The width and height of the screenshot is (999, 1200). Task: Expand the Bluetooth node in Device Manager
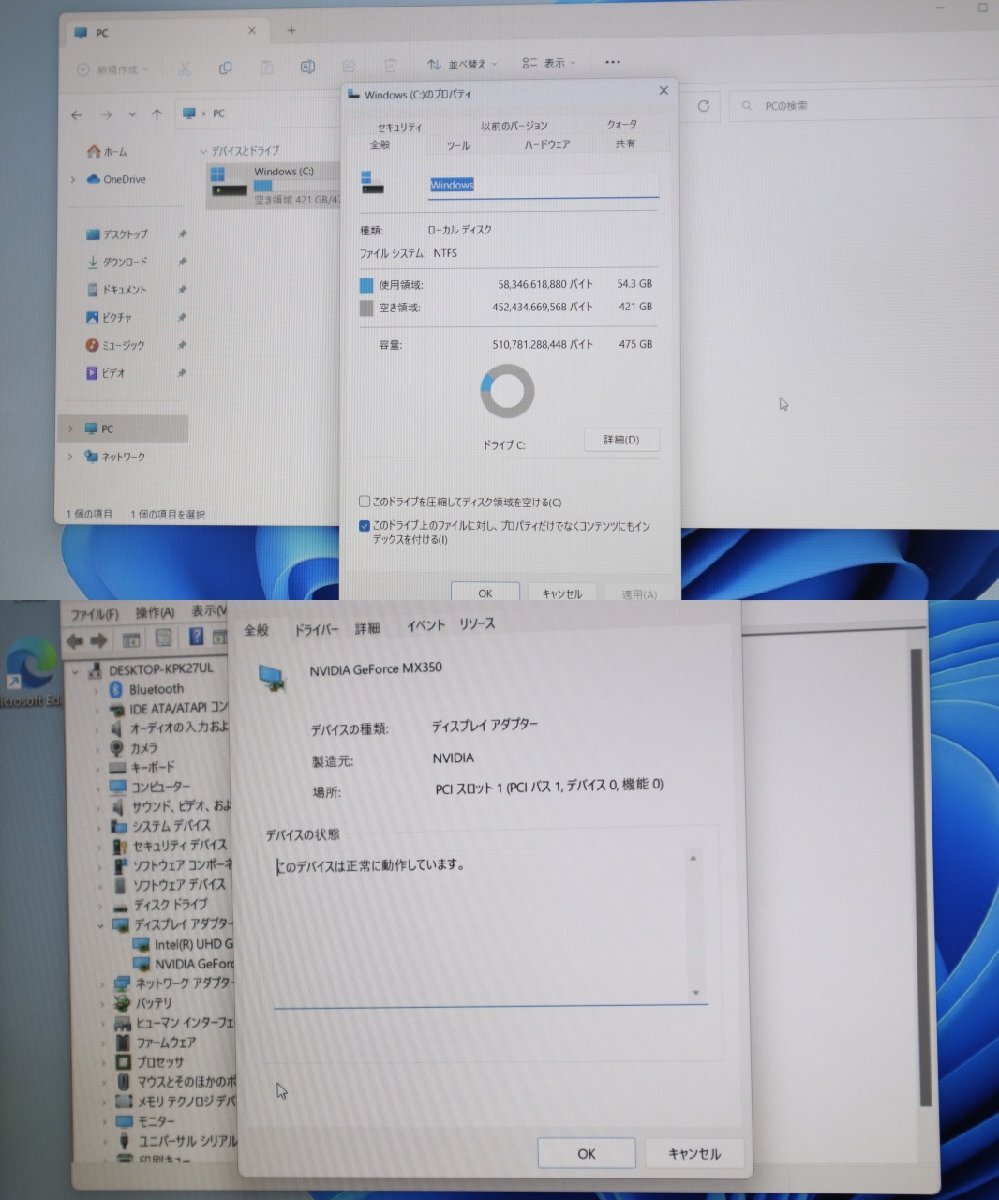point(95,688)
